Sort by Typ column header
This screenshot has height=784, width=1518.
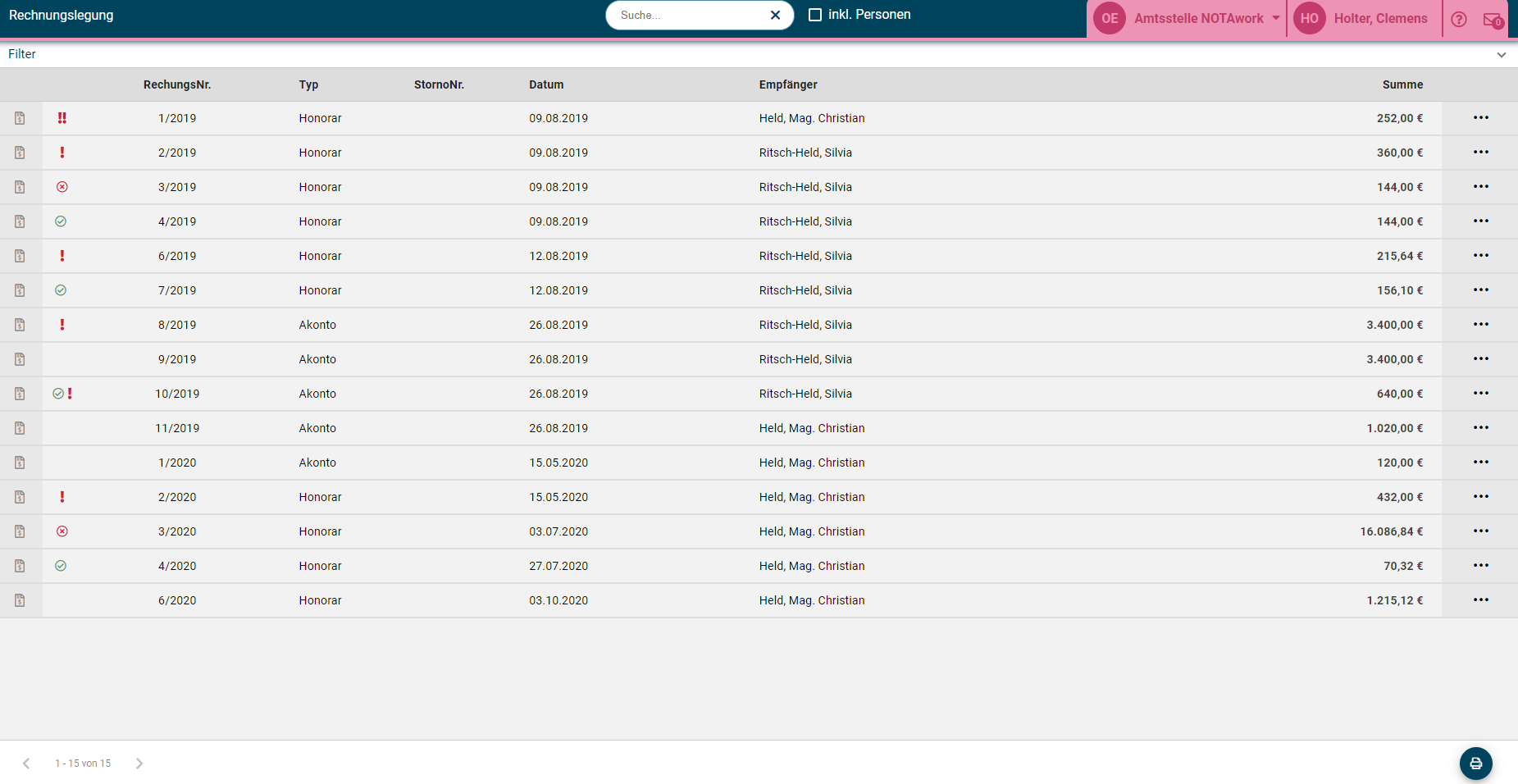point(308,84)
